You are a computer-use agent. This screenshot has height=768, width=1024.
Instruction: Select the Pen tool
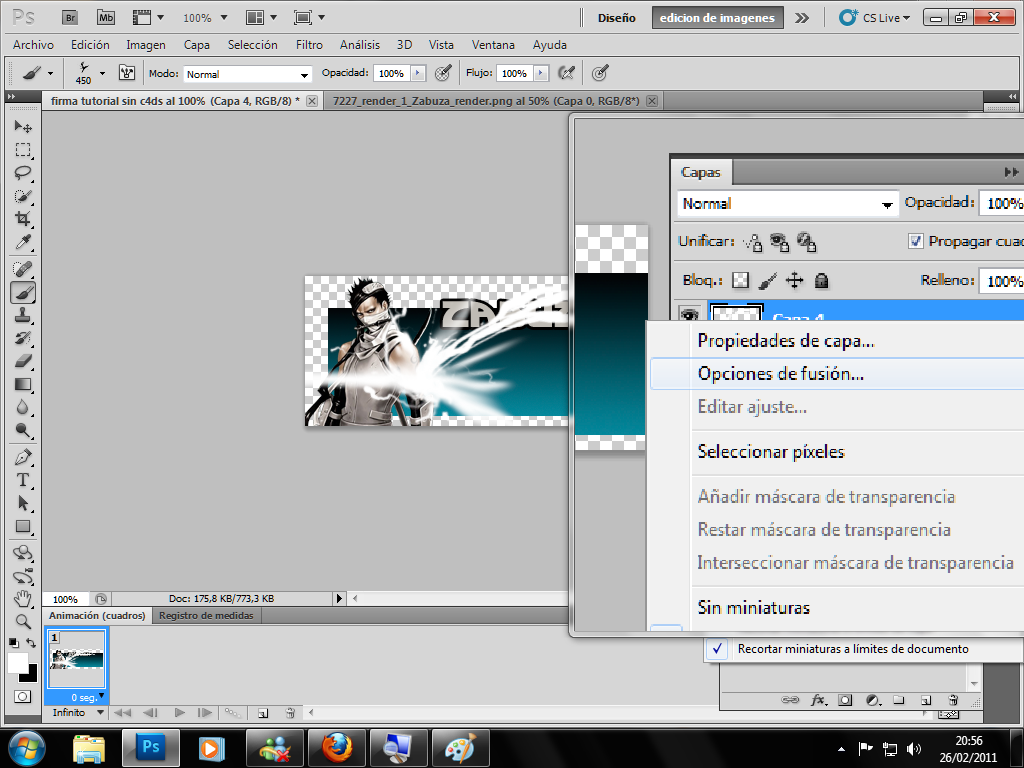[x=23, y=457]
